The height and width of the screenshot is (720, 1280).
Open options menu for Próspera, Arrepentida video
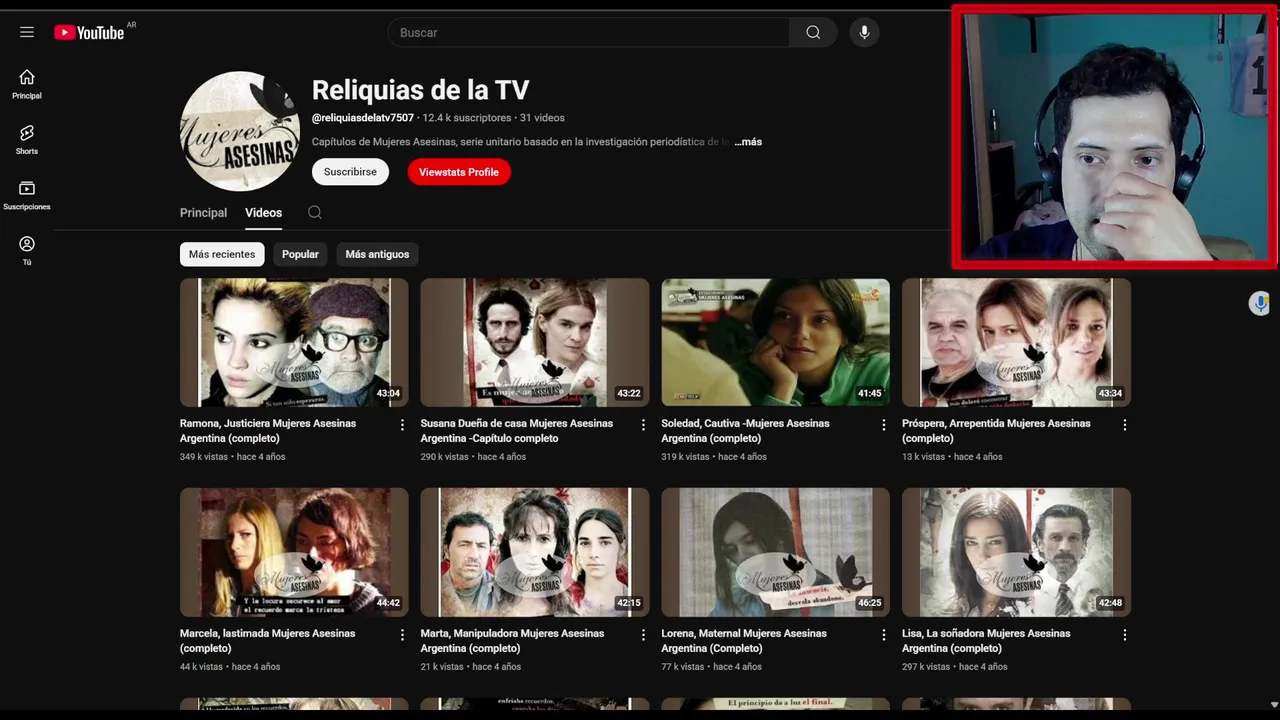(1125, 425)
